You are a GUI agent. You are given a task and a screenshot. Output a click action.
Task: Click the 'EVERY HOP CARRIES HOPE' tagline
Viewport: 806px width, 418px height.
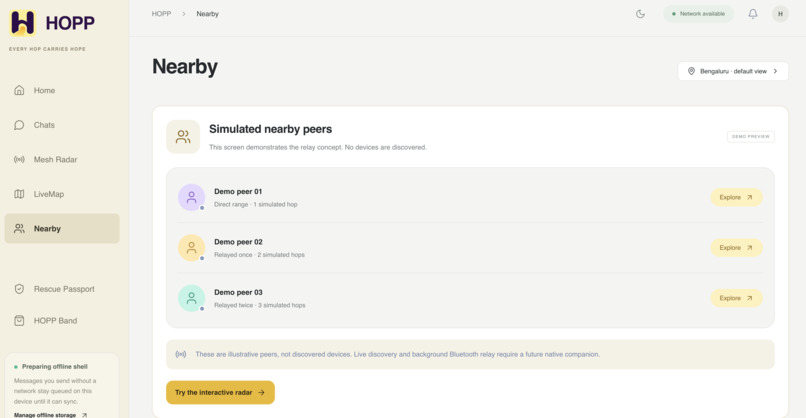tap(47, 49)
